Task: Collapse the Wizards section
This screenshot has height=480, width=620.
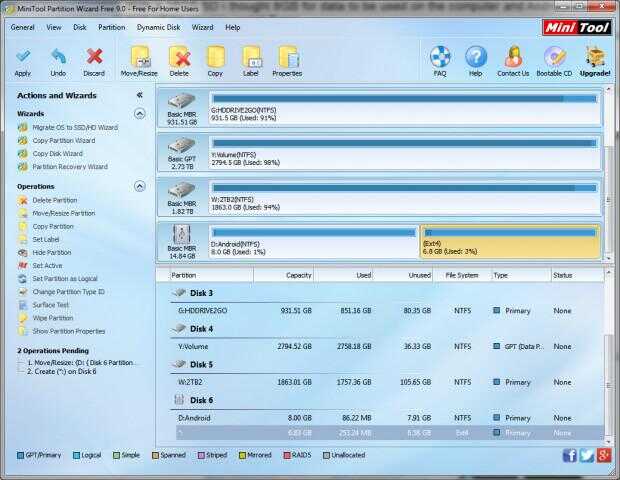Action: pyautogui.click(x=140, y=114)
